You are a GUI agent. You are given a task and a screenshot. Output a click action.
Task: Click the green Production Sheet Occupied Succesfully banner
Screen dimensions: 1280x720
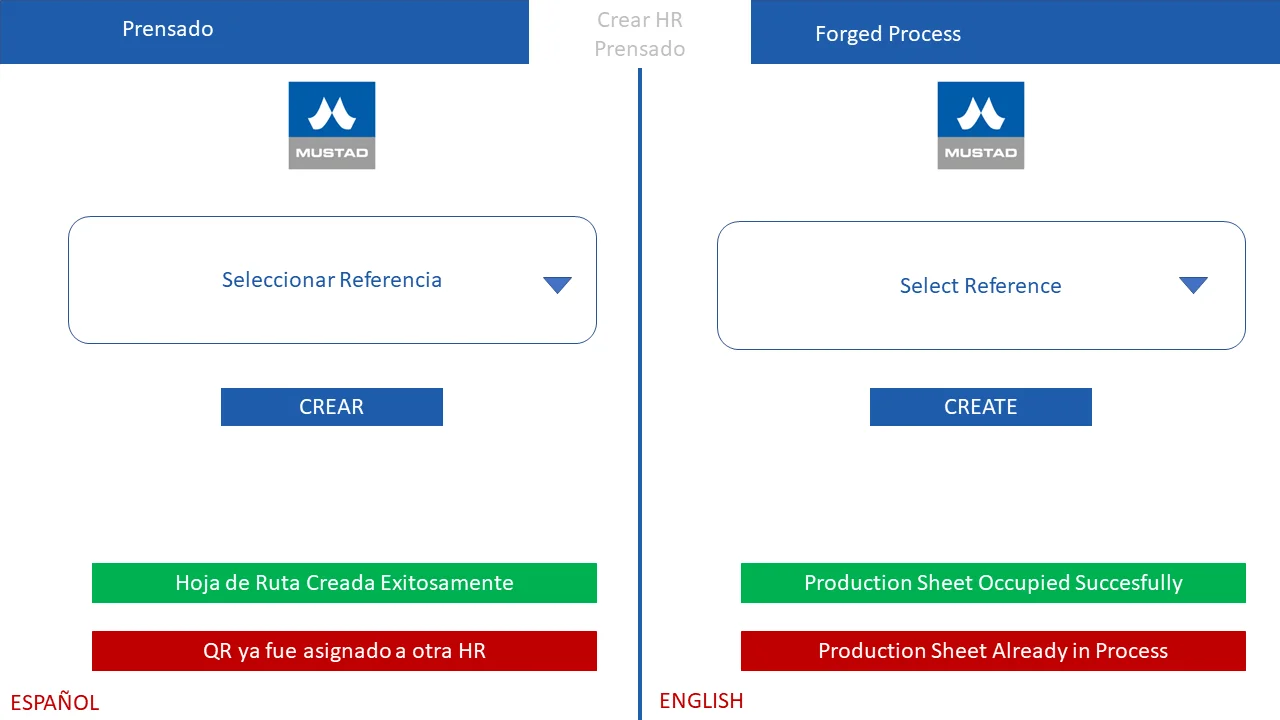pyautogui.click(x=993, y=583)
